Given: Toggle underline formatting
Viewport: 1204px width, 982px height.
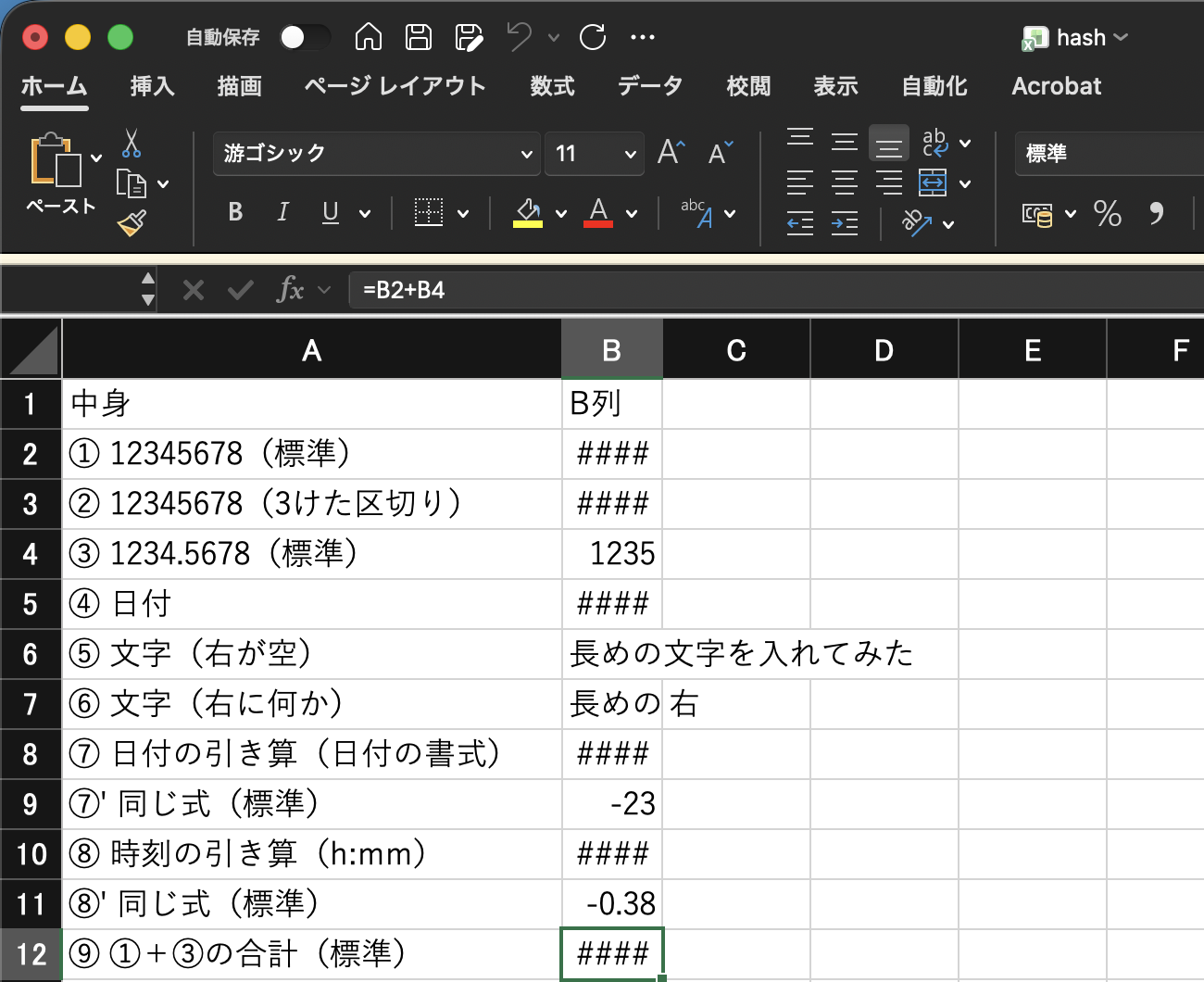Looking at the screenshot, I should [330, 212].
